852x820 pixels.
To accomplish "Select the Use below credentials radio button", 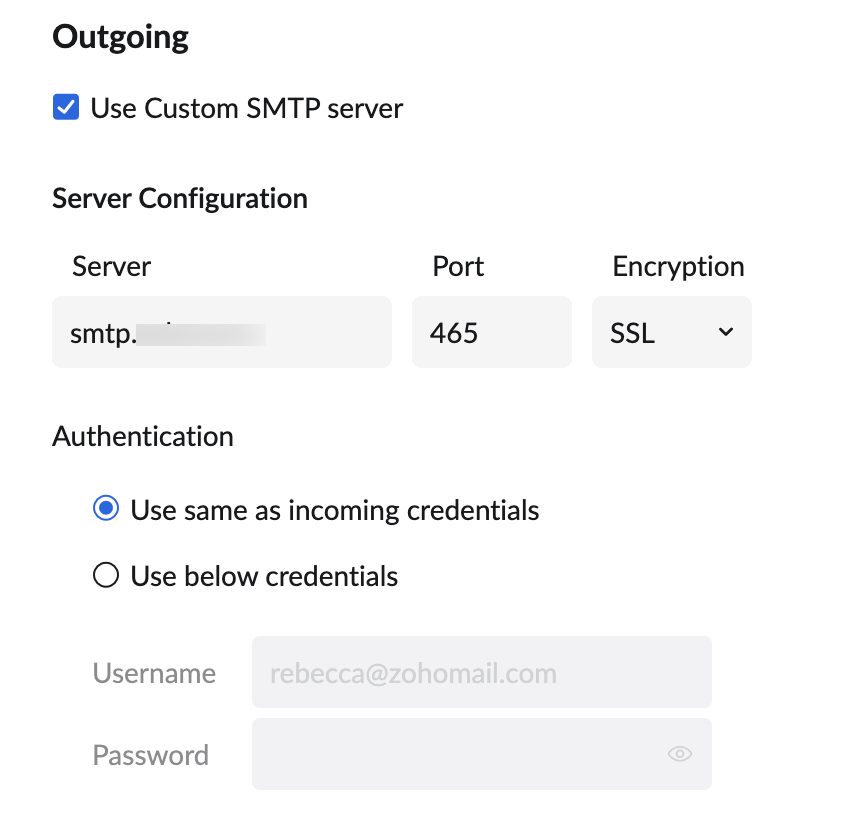I will pyautogui.click(x=105, y=576).
